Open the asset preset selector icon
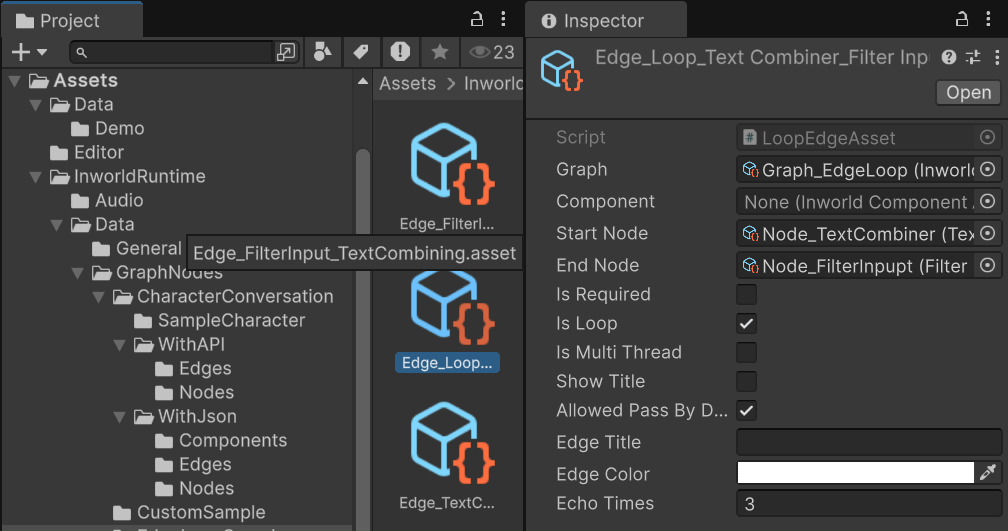 pyautogui.click(x=973, y=57)
